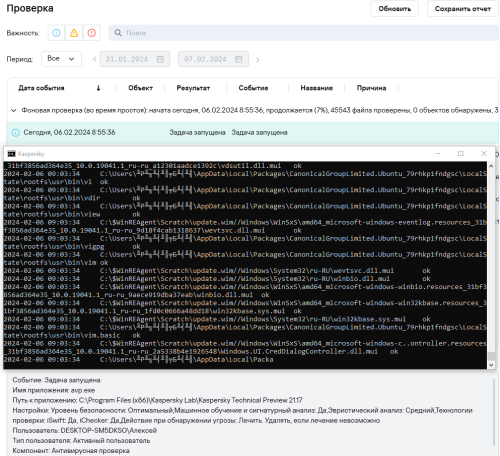Screen dimensions: 500x456
Task: Click console line with win32kbase.sys.mui in System32
Action: click(x=217, y=319)
